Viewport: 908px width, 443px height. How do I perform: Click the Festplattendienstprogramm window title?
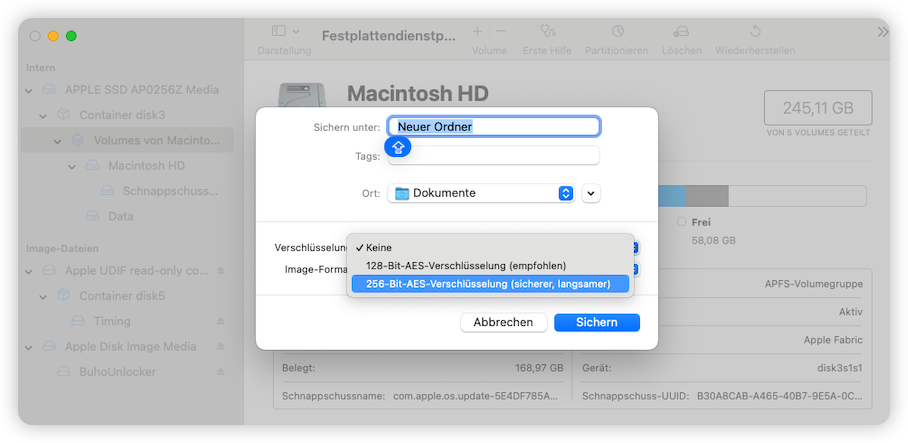coord(389,36)
